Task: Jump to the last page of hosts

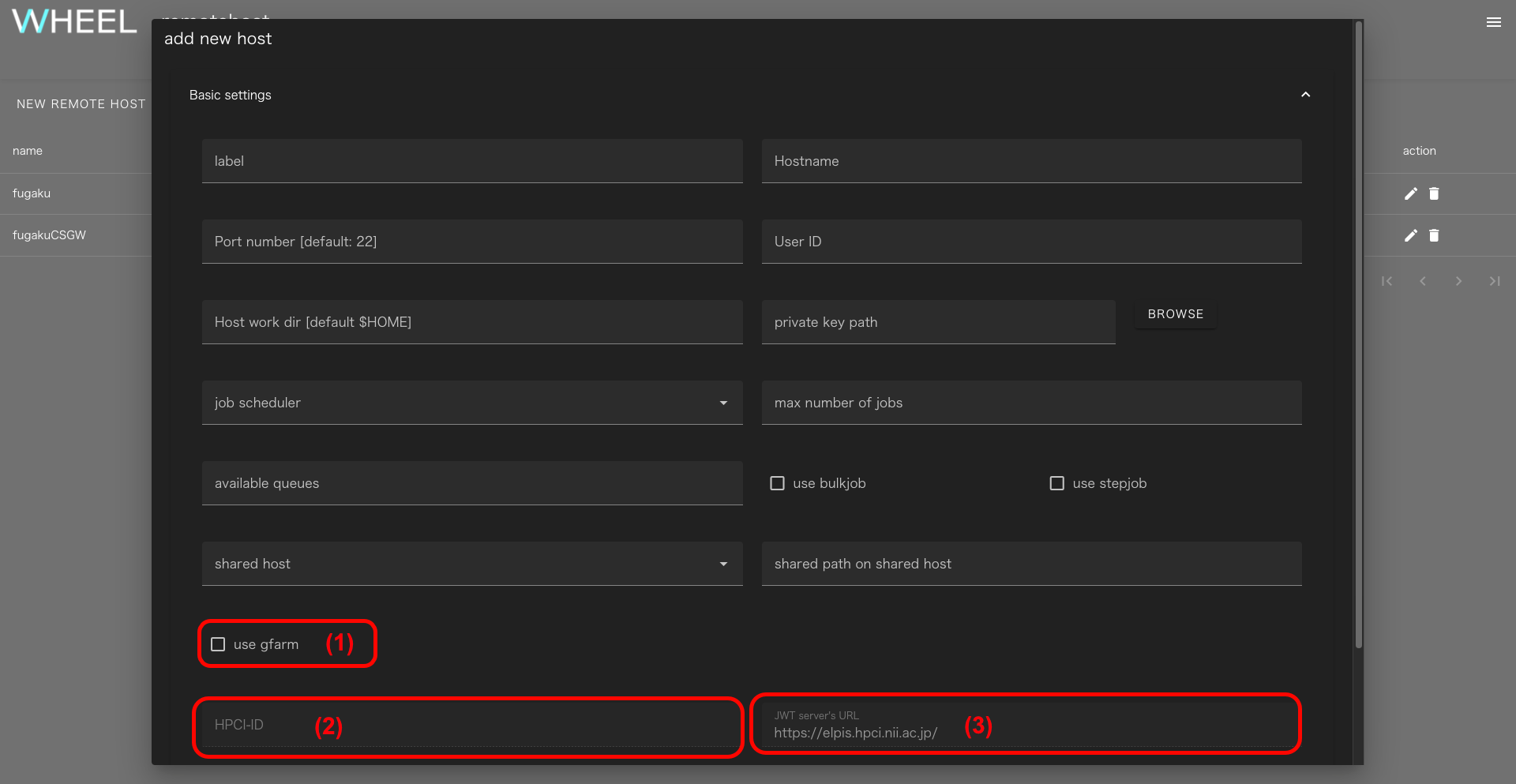Action: (1494, 281)
